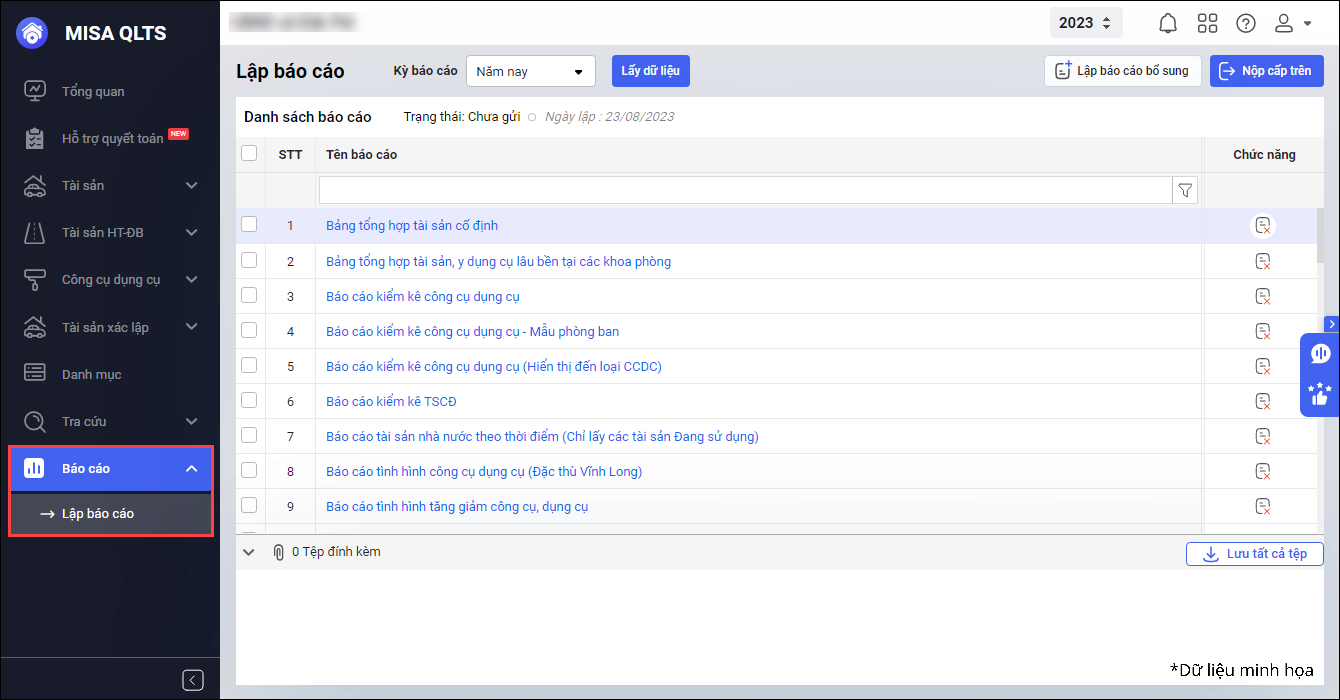
Task: Tick checkbox for Bảng tổng hợp tài sản cố định
Action: 249,225
